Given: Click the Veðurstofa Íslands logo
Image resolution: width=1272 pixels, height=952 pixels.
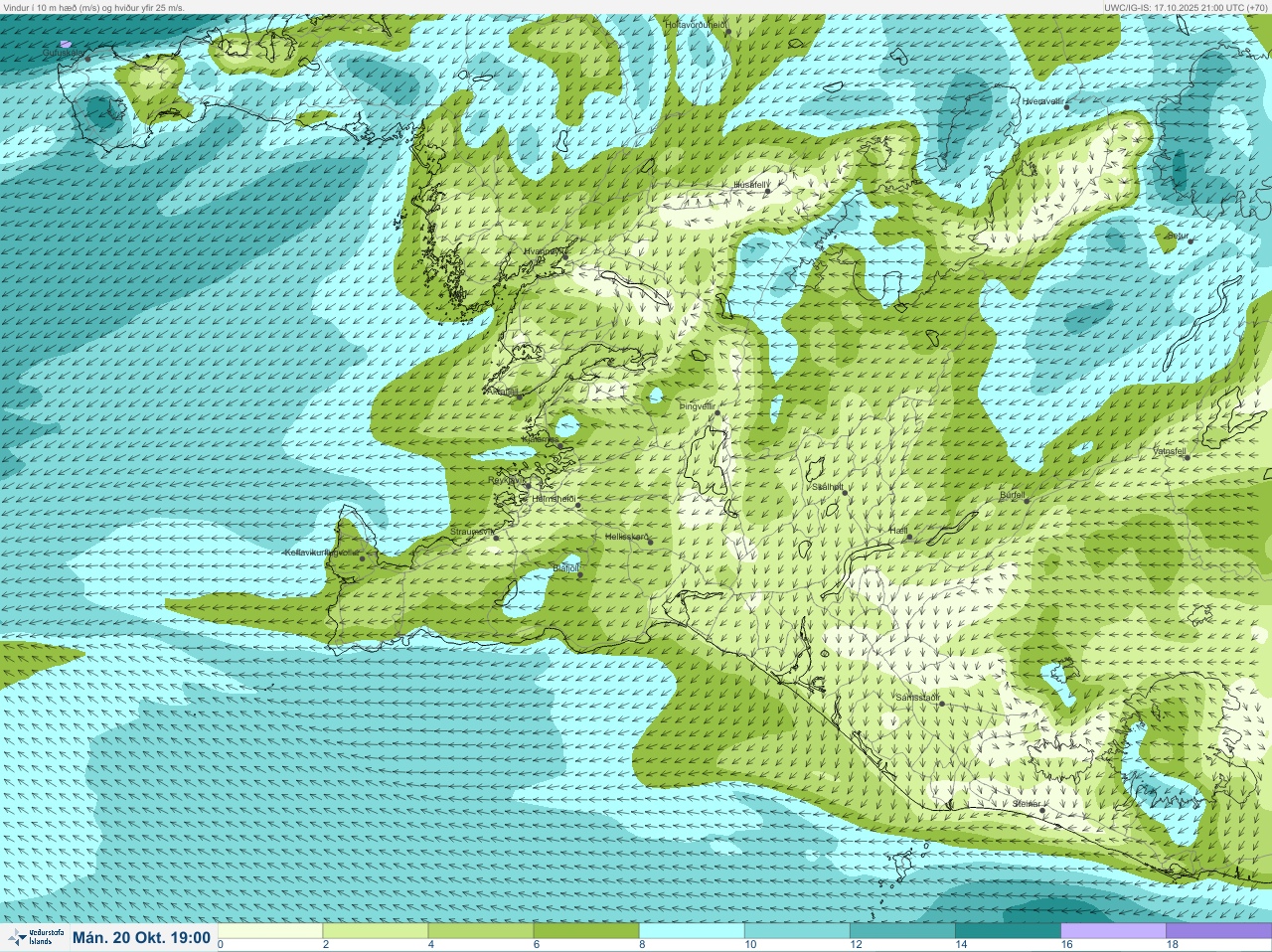Looking at the screenshot, I should [x=35, y=937].
